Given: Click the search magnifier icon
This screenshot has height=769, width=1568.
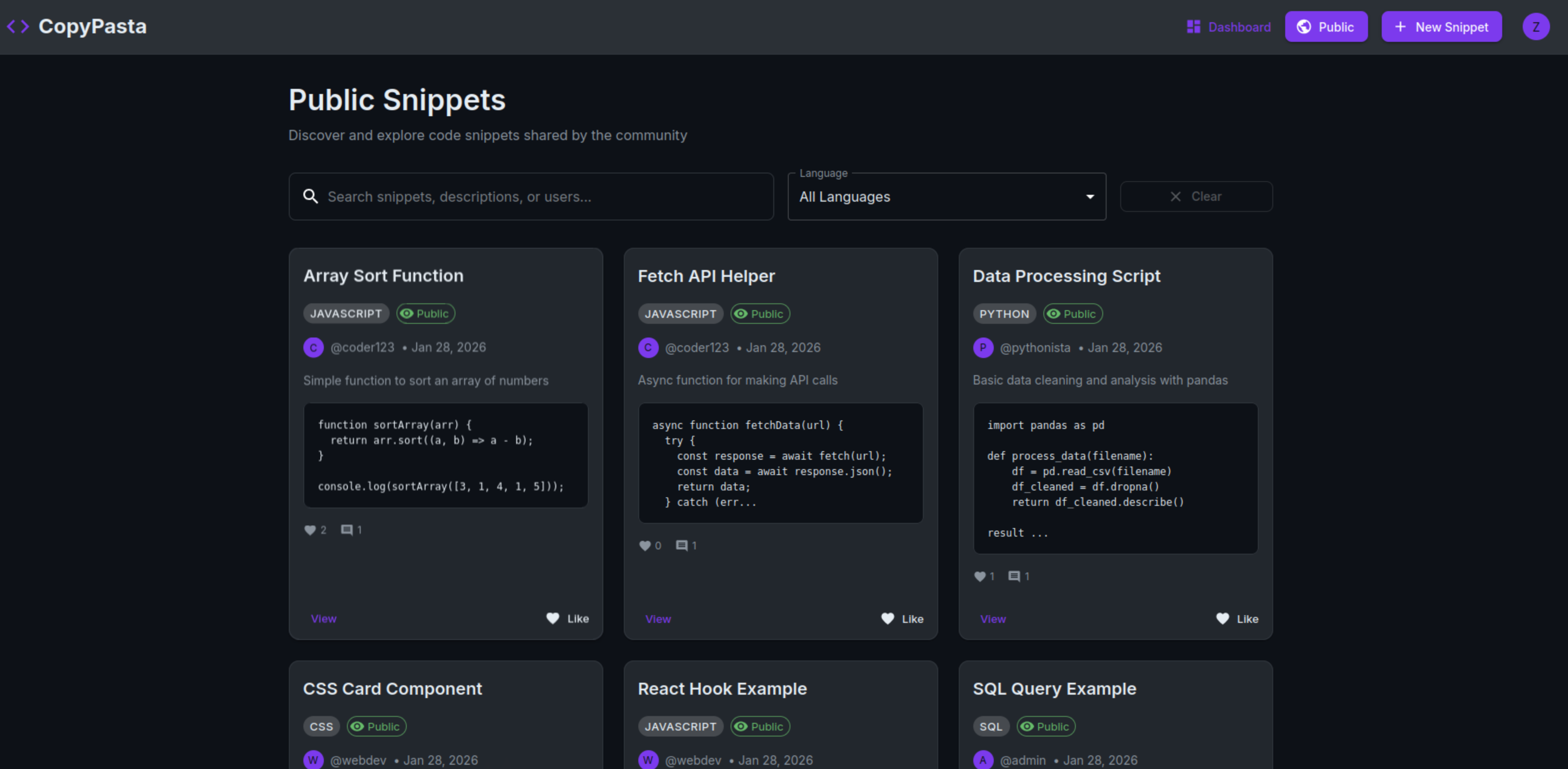Looking at the screenshot, I should 311,196.
